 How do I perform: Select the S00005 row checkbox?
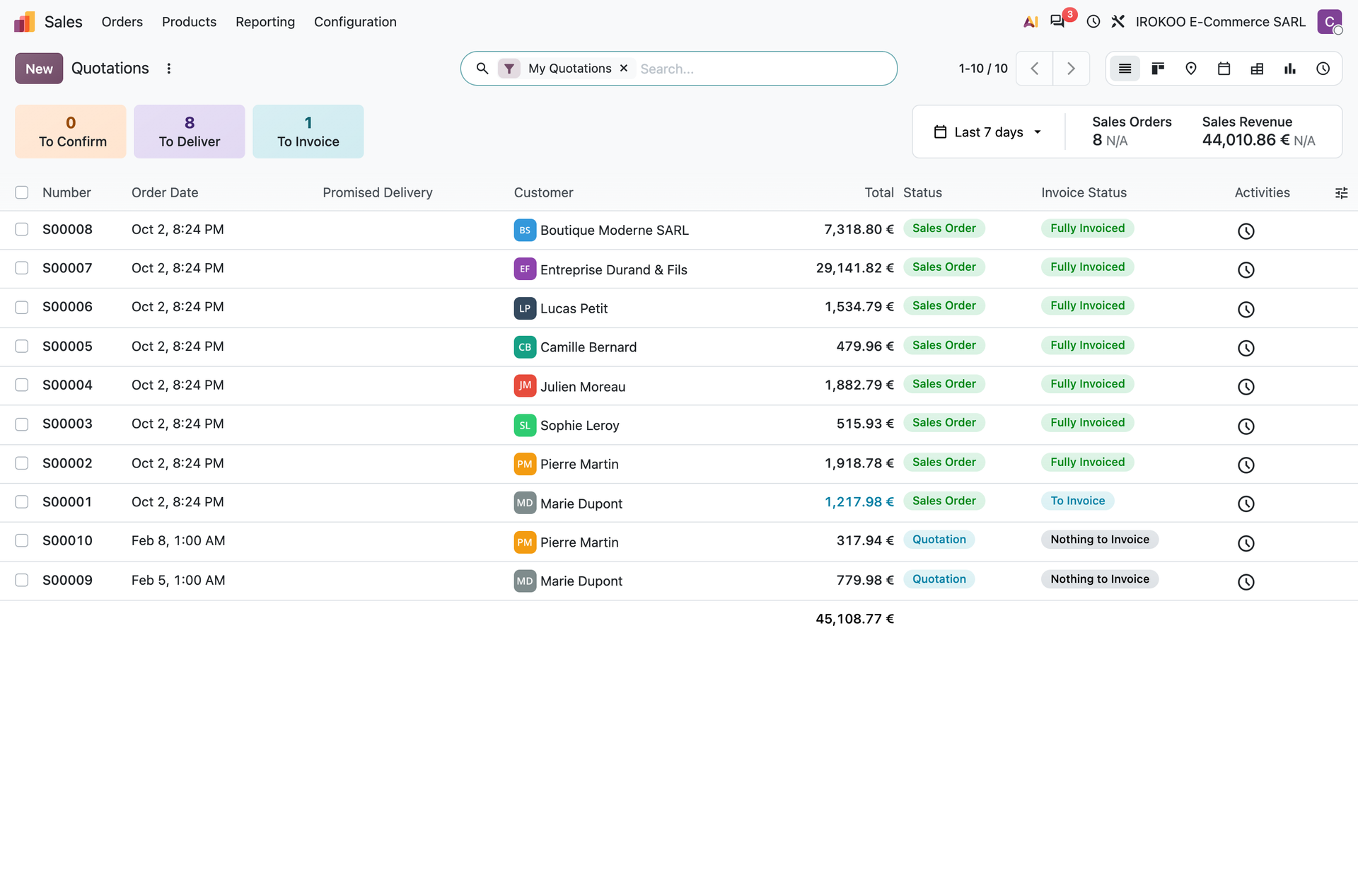point(22,346)
